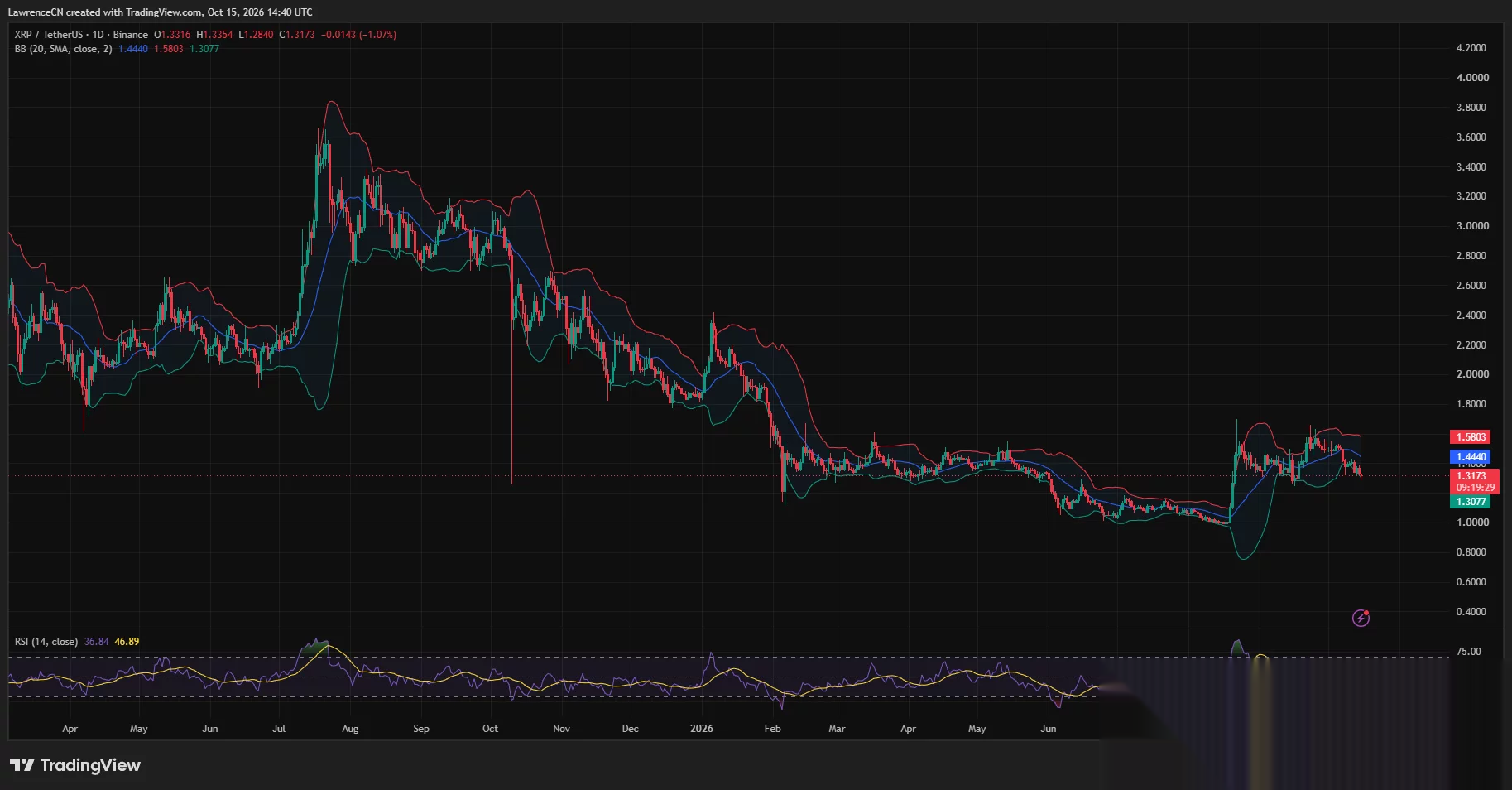The height and width of the screenshot is (790, 1512).
Task: Click the 75.00 RSI scale label
Action: tap(1469, 652)
